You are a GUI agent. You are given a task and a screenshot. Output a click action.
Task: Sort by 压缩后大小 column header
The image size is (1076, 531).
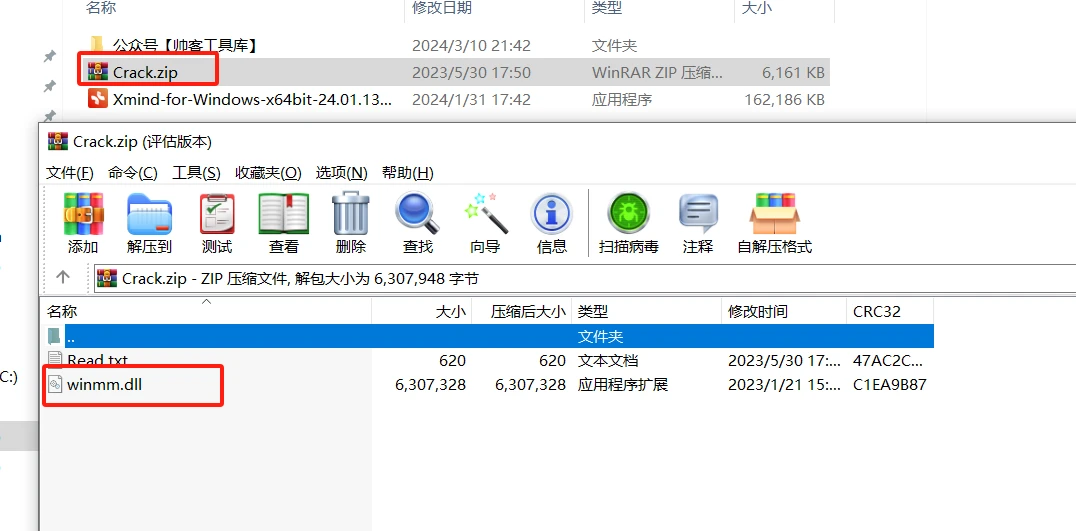[522, 311]
